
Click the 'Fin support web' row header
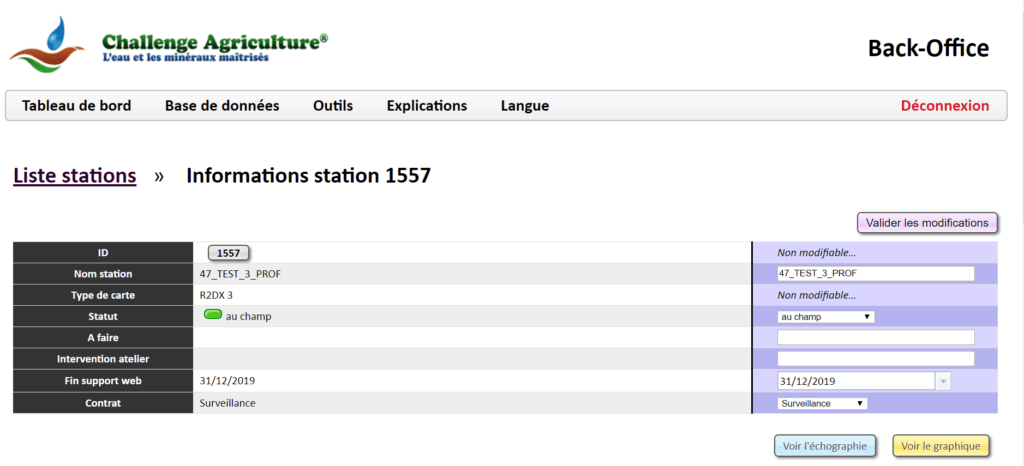103,381
